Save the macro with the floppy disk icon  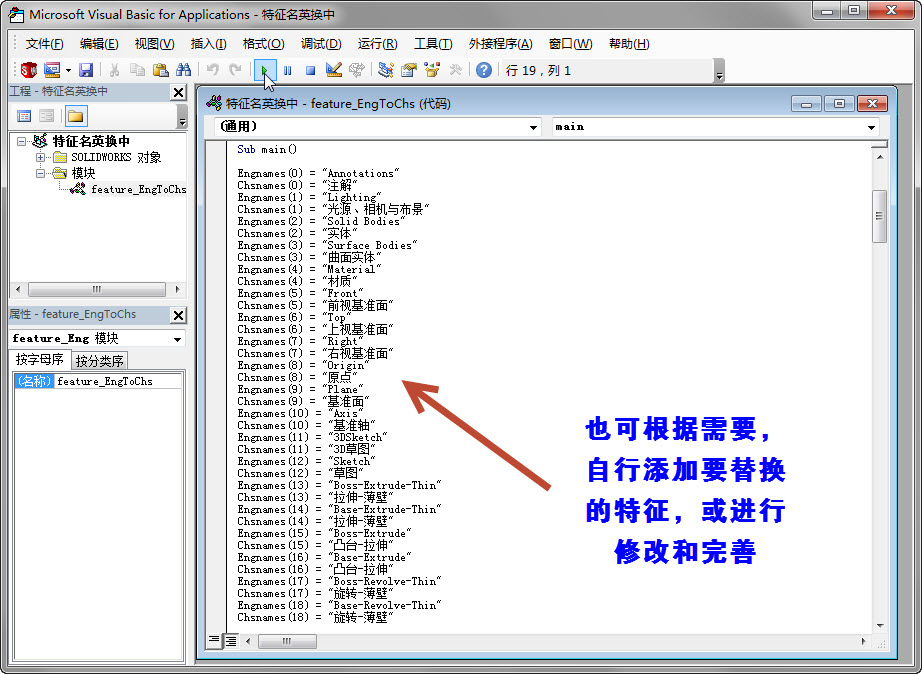[x=86, y=70]
